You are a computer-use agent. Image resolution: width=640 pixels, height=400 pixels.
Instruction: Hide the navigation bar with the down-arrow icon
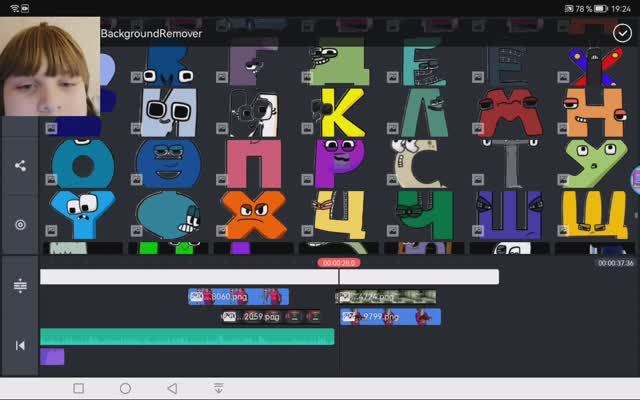click(x=219, y=388)
